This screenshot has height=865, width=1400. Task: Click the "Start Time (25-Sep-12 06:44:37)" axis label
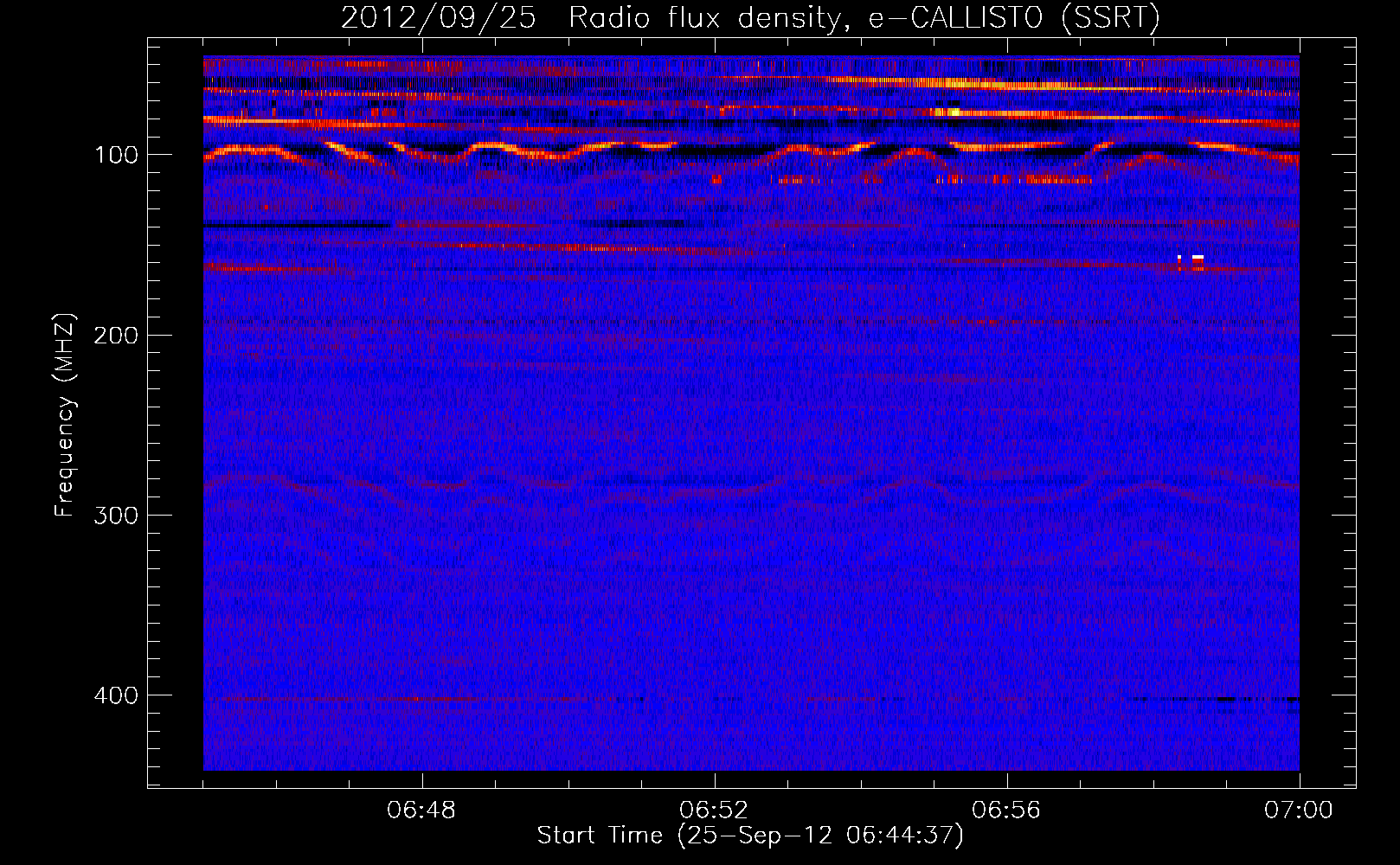750,836
